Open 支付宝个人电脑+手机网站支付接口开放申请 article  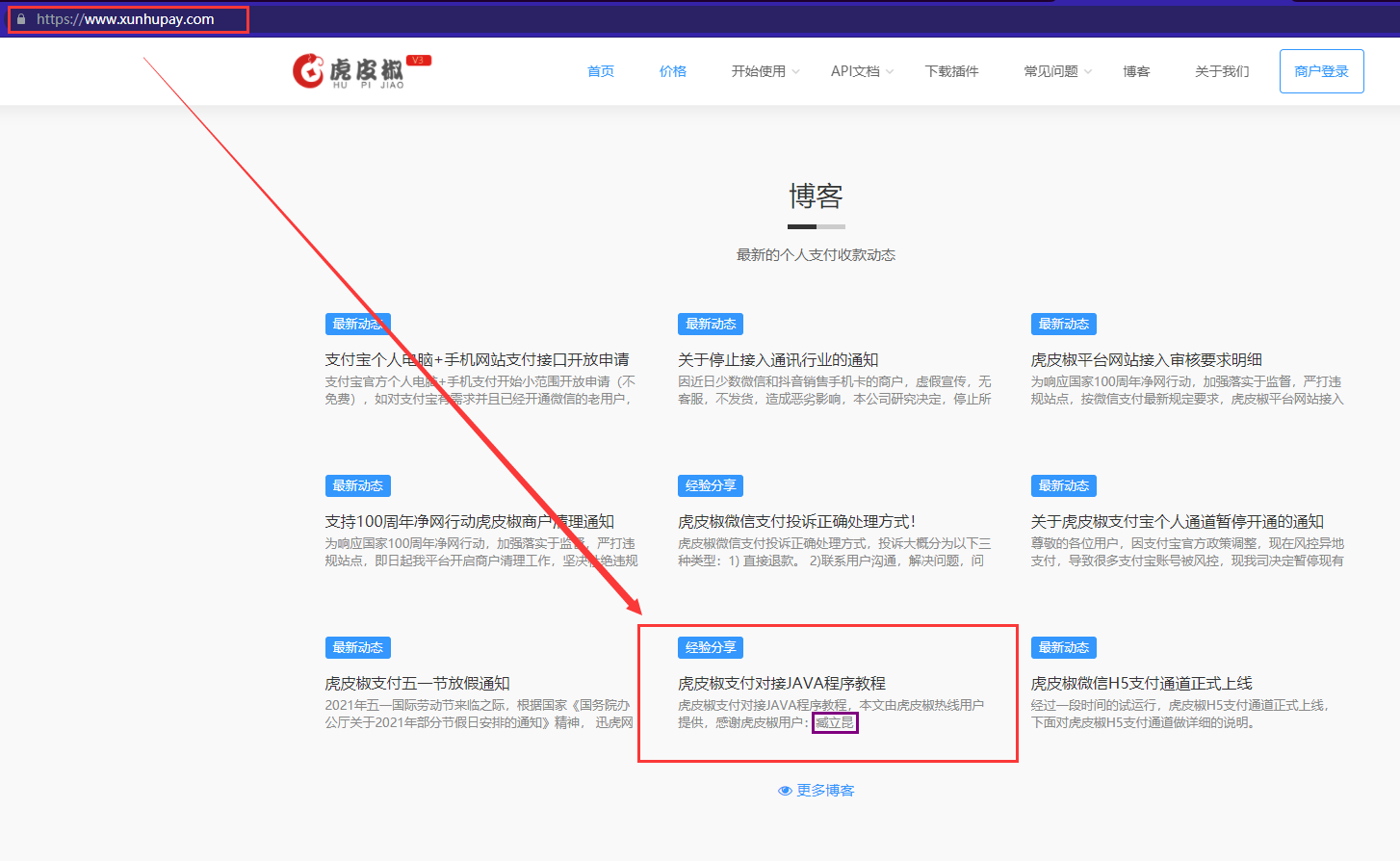point(477,359)
